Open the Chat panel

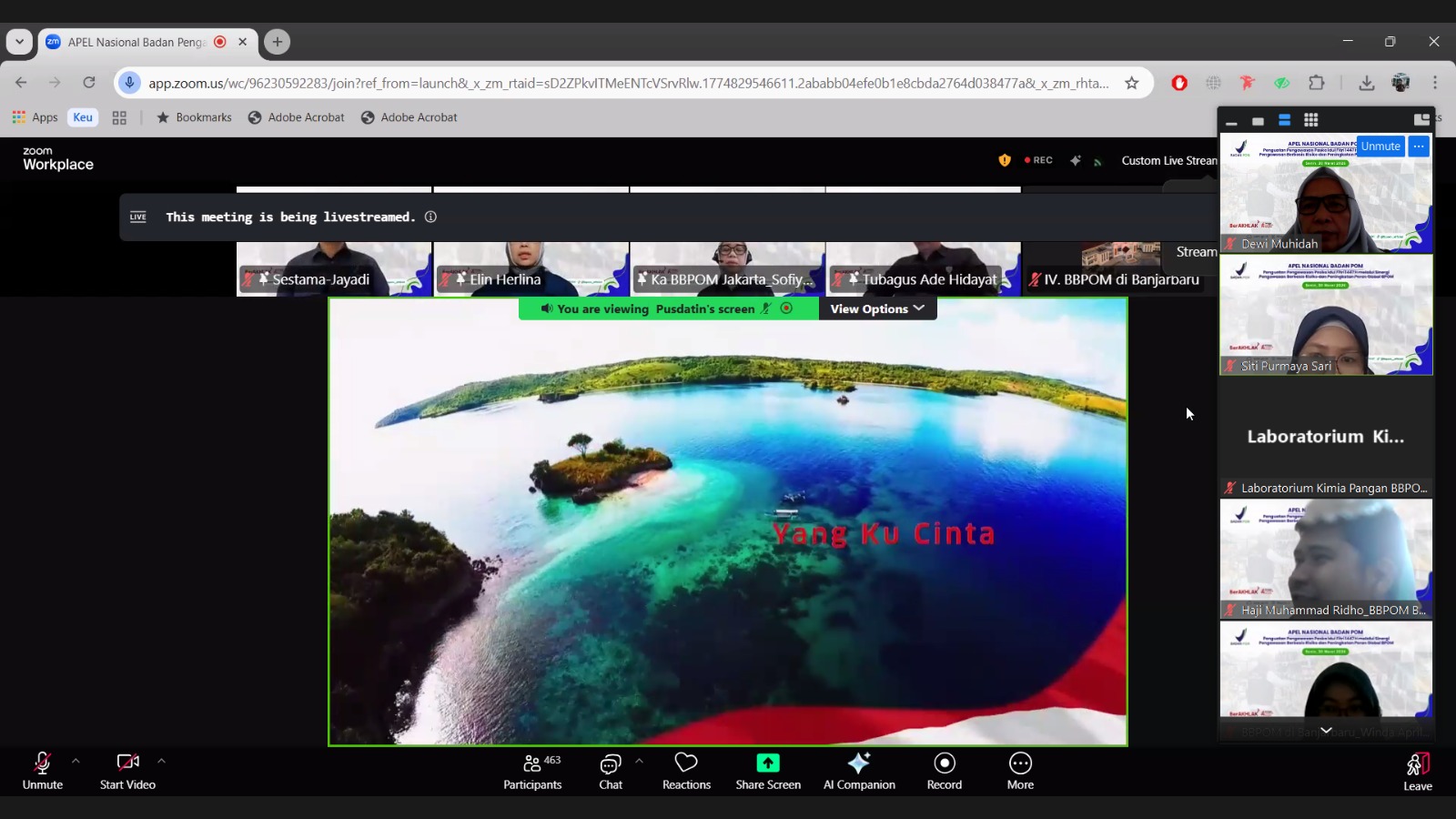611,771
